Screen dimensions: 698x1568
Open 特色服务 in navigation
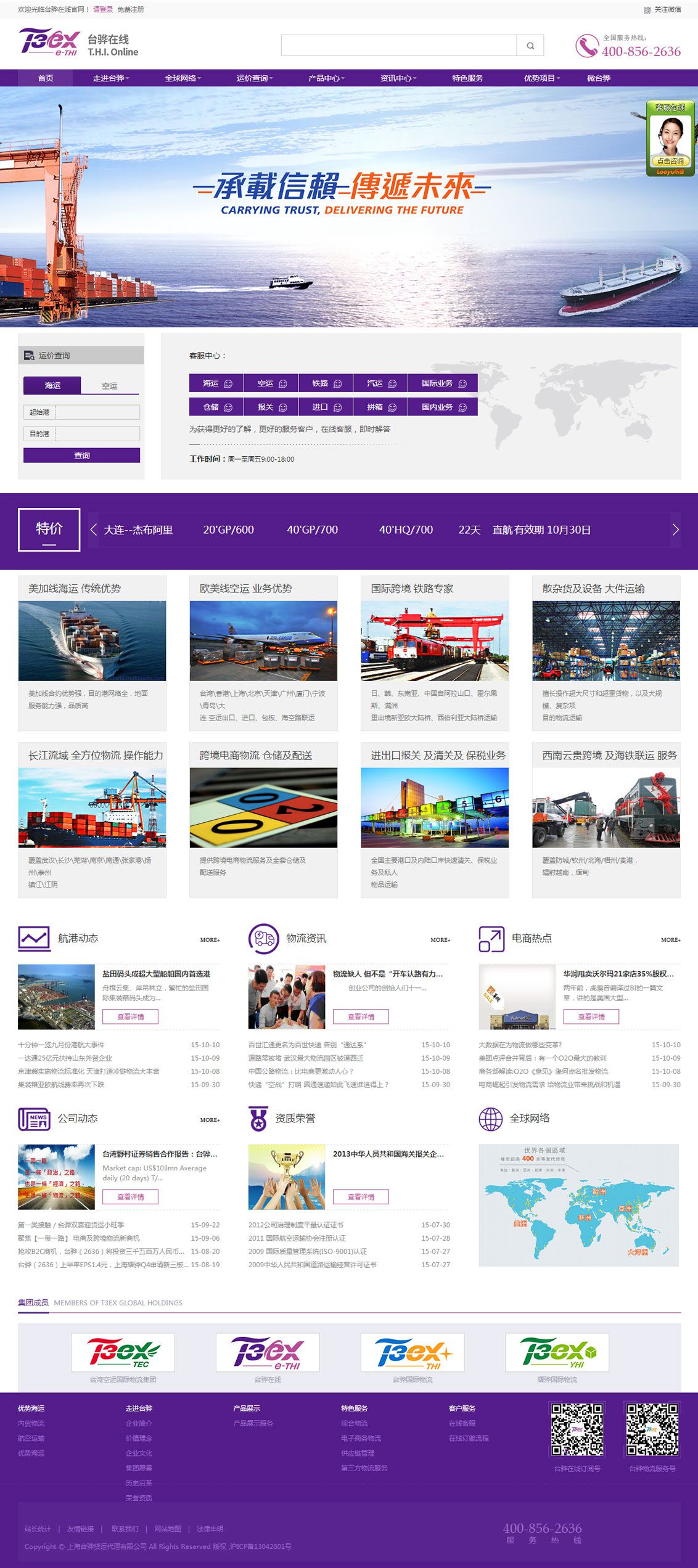[467, 78]
